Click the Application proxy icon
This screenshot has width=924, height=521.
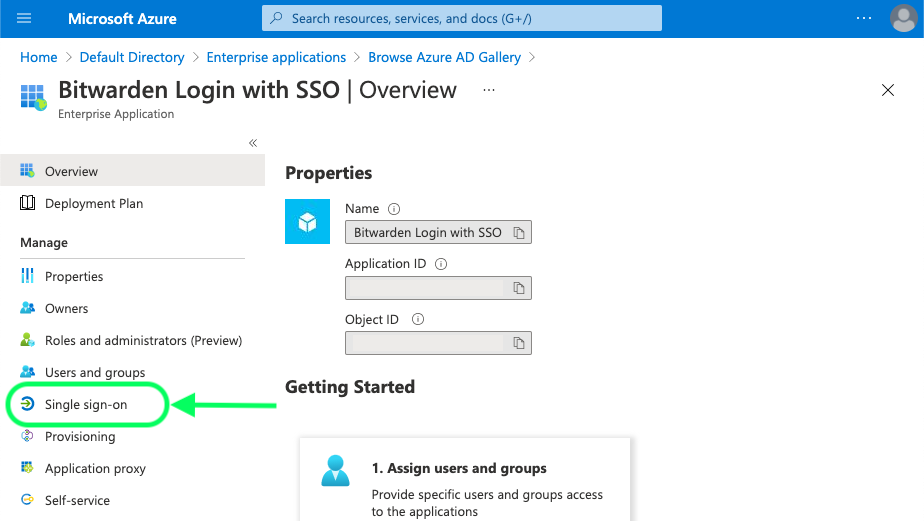pyautogui.click(x=27, y=468)
